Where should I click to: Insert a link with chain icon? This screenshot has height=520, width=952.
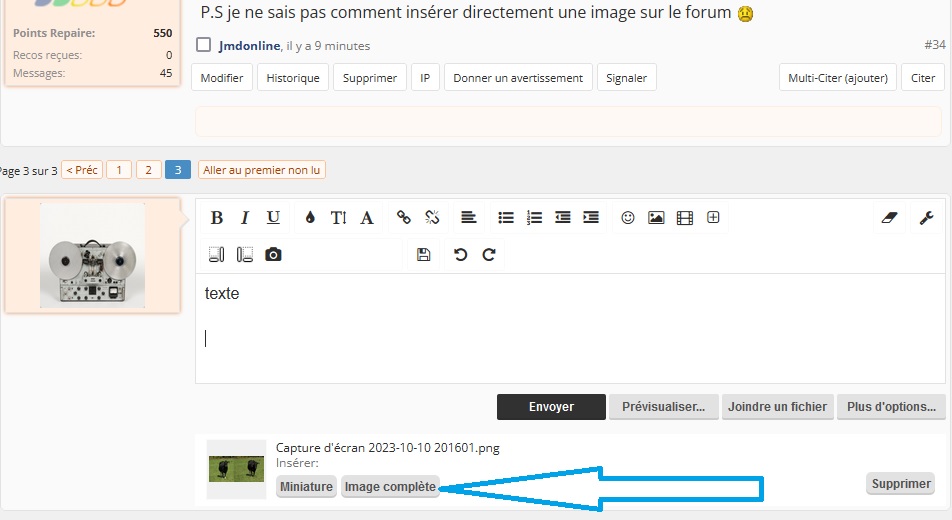tap(404, 217)
